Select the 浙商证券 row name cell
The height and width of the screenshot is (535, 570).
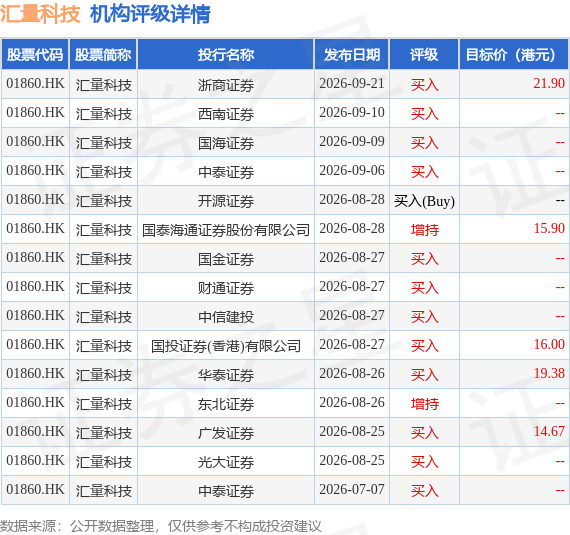(226, 85)
